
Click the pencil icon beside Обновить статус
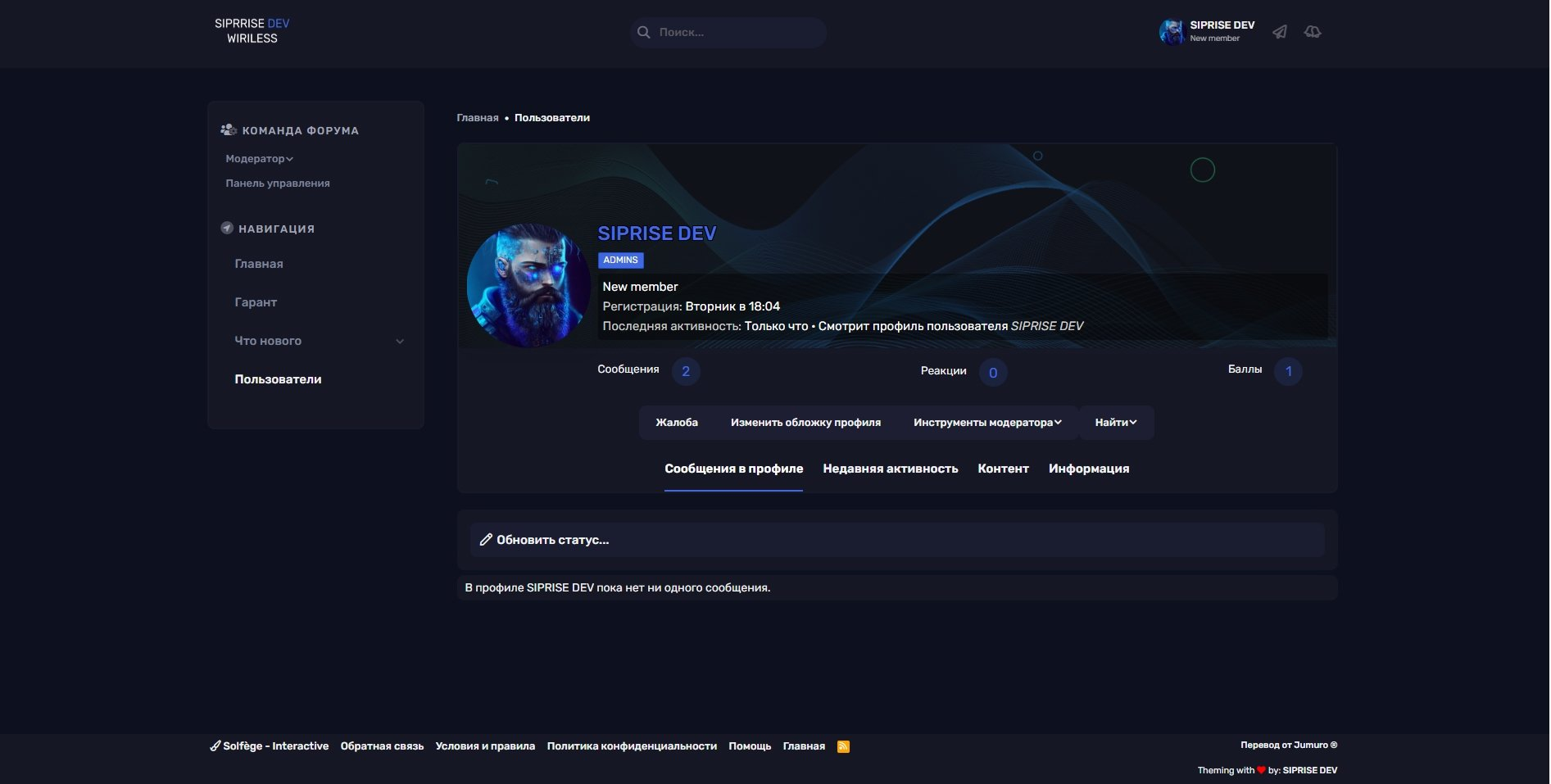coord(486,540)
